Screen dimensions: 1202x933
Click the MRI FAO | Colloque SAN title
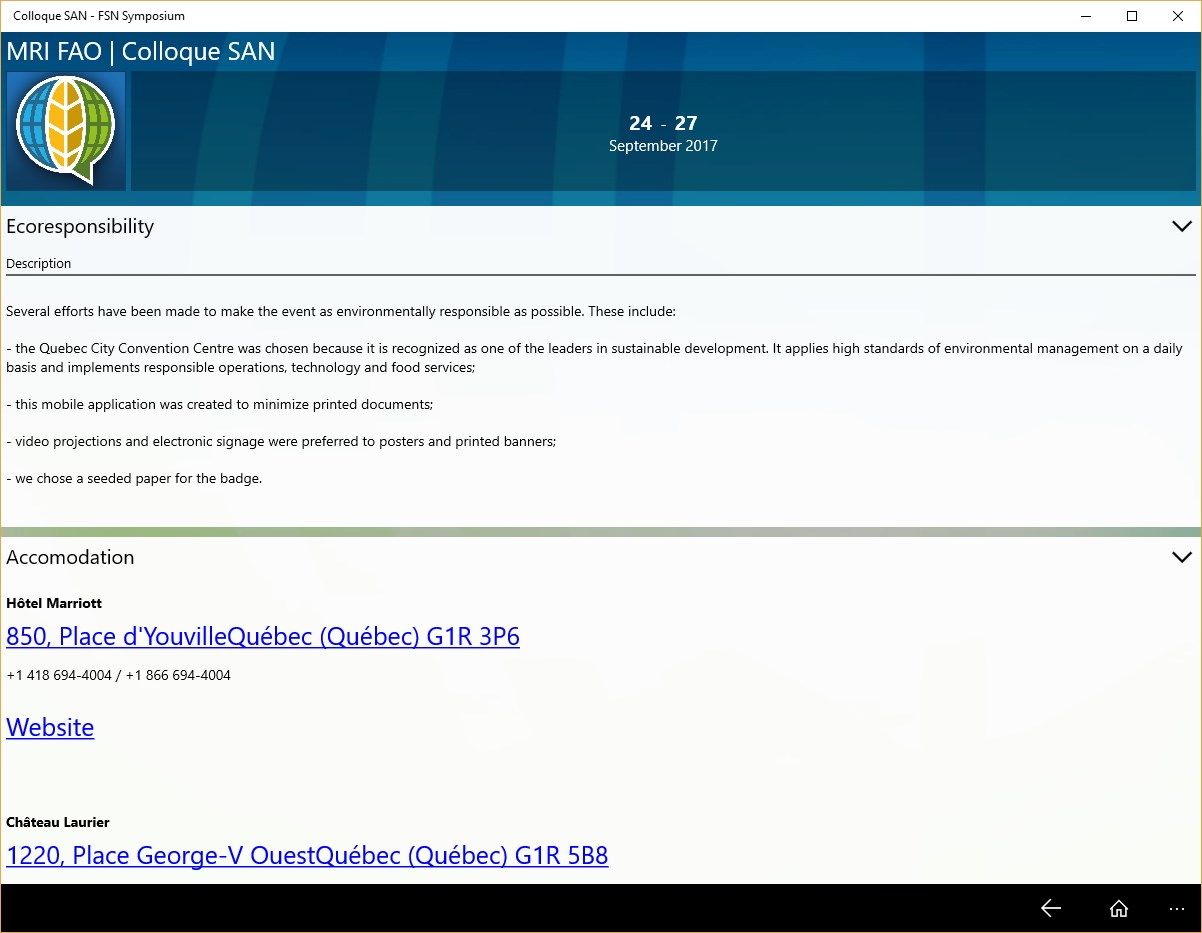141,52
